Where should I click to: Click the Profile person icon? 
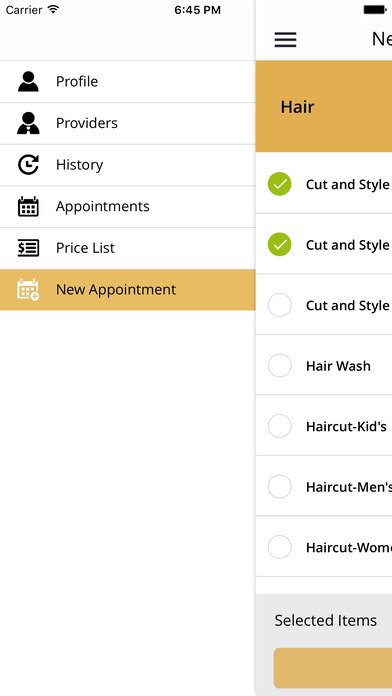[28, 81]
